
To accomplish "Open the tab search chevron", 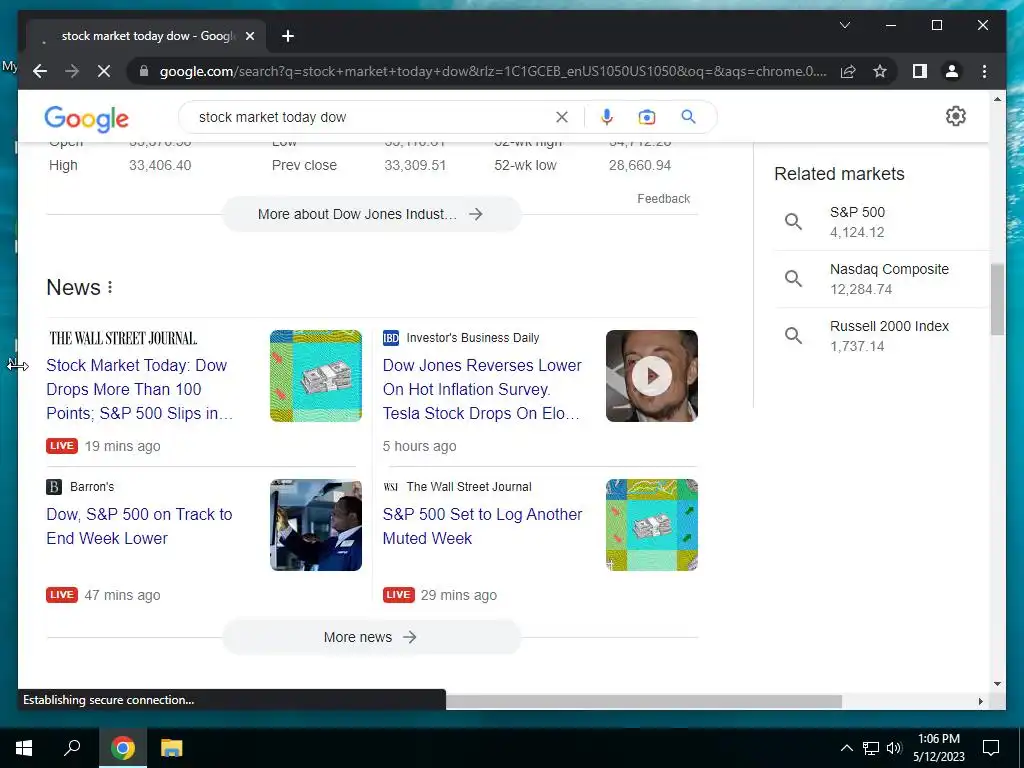I will (844, 25).
